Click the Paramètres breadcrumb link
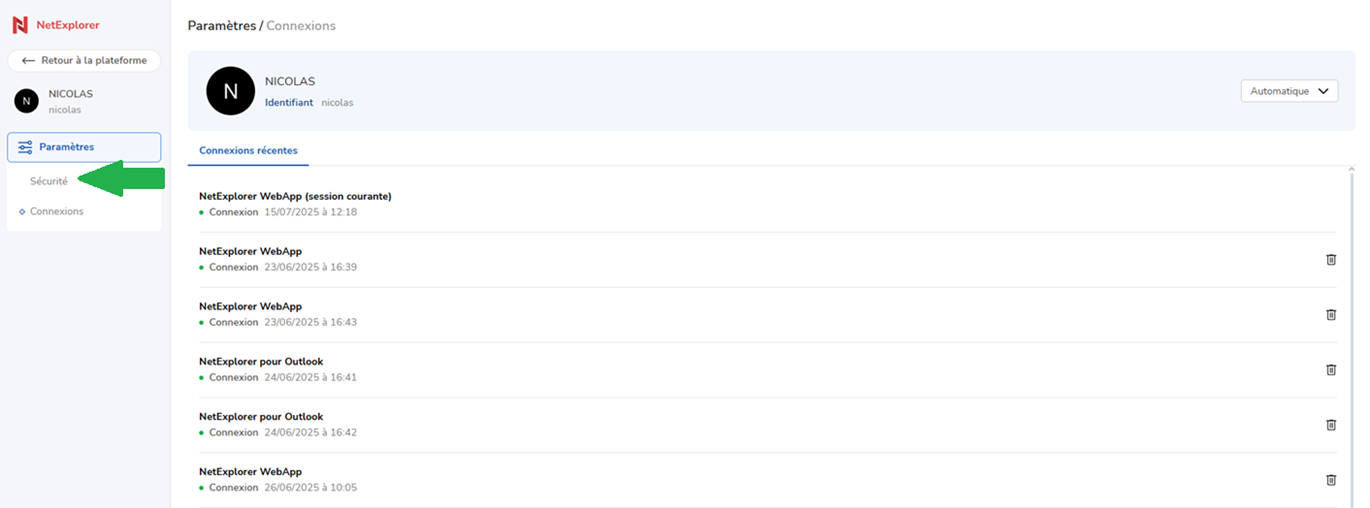The height and width of the screenshot is (508, 1370). click(x=221, y=26)
